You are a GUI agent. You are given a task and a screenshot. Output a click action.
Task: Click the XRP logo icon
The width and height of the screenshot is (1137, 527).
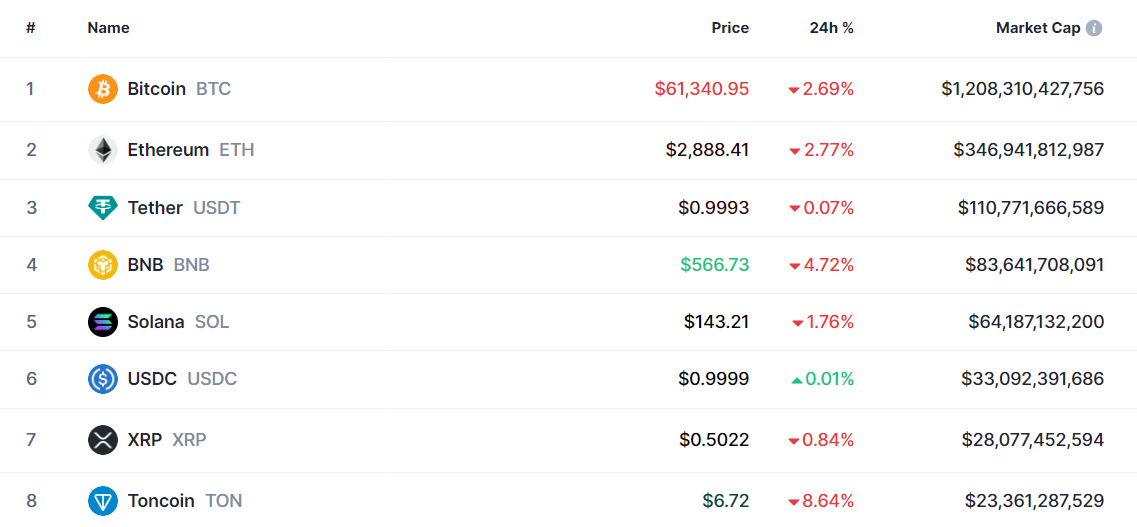click(102, 440)
